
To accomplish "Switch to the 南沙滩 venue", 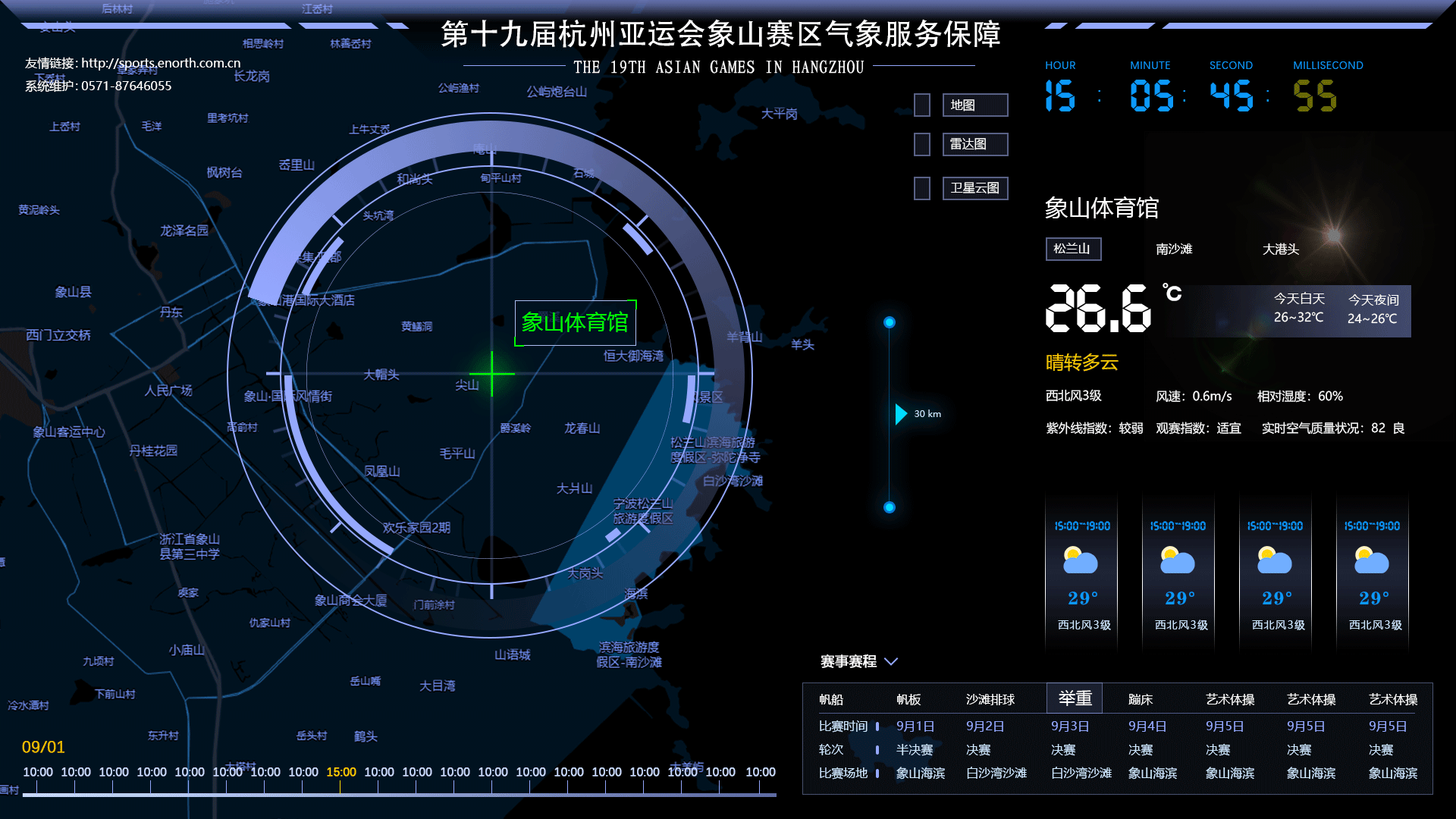I will click(1173, 249).
